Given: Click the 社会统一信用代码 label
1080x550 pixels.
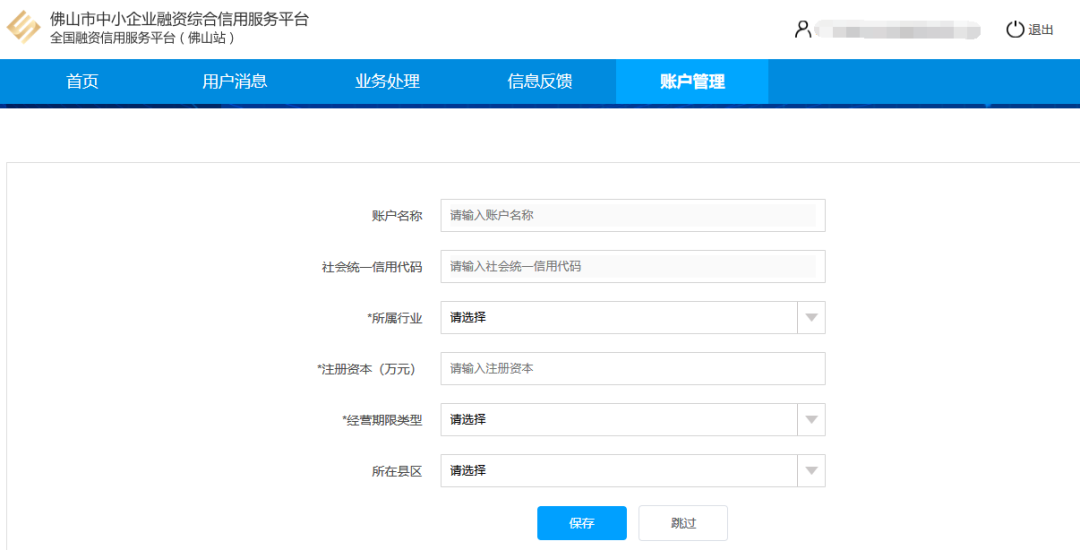Looking at the screenshot, I should (x=372, y=267).
